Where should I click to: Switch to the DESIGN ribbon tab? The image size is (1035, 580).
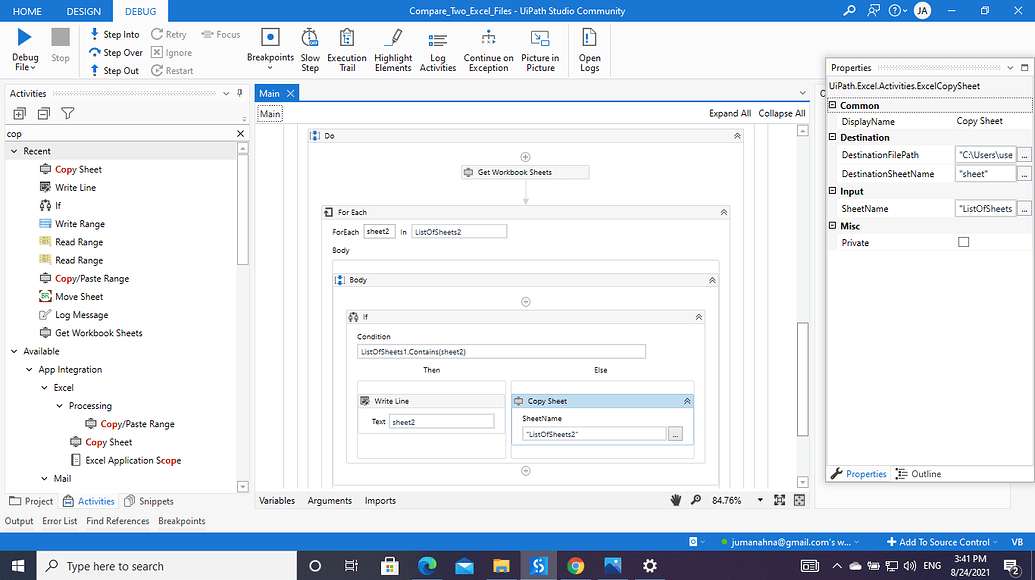[x=84, y=11]
